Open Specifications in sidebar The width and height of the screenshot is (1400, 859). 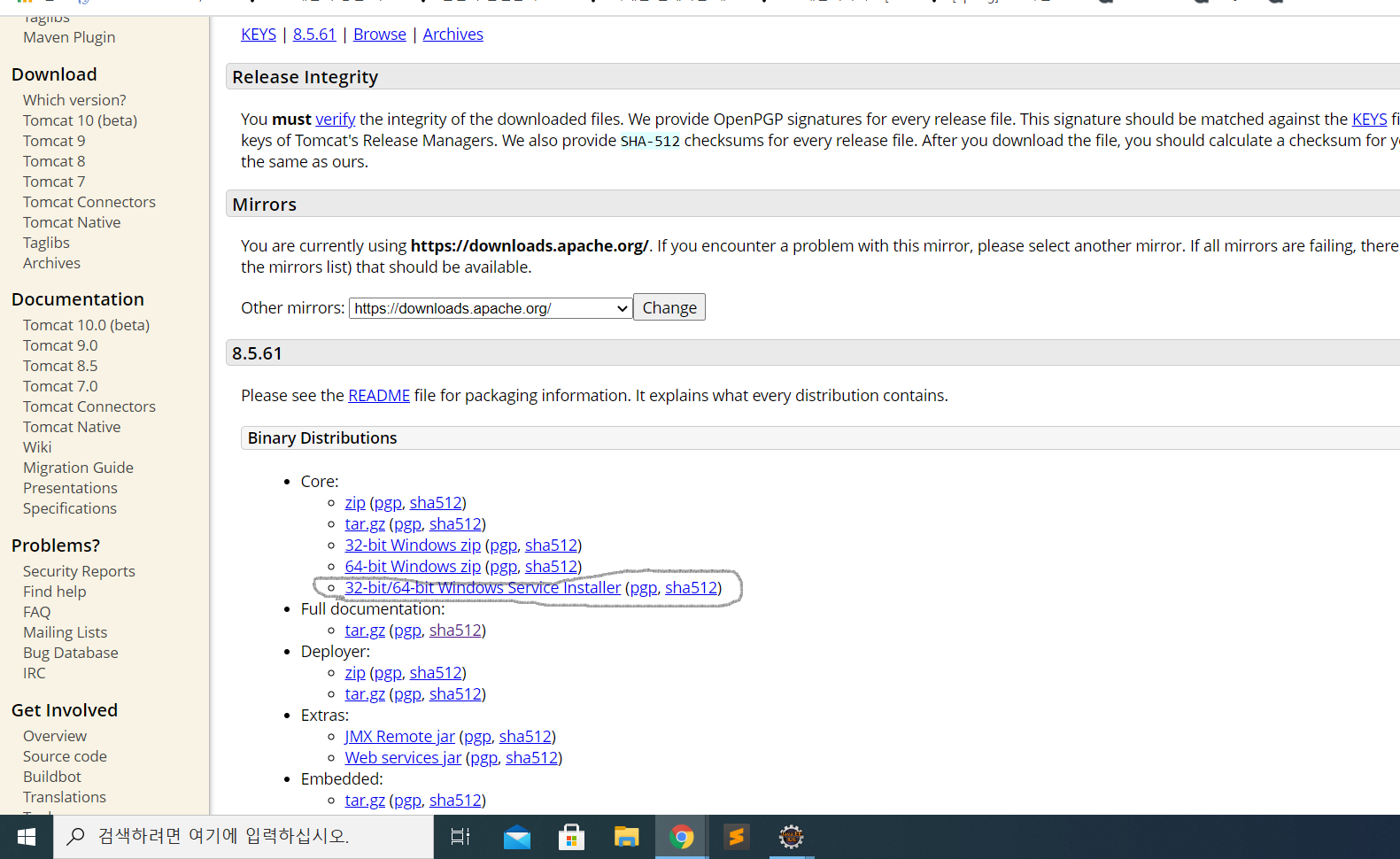70,508
